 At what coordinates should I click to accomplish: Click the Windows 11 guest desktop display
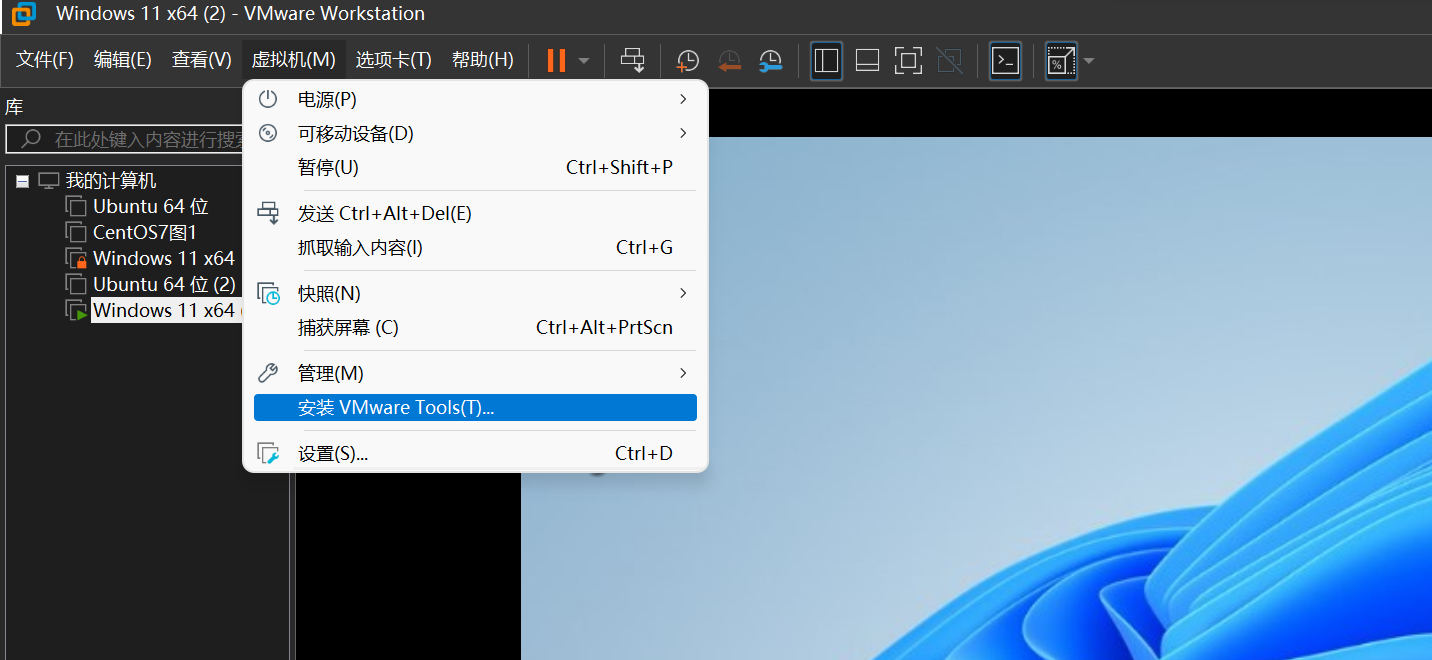click(976, 398)
